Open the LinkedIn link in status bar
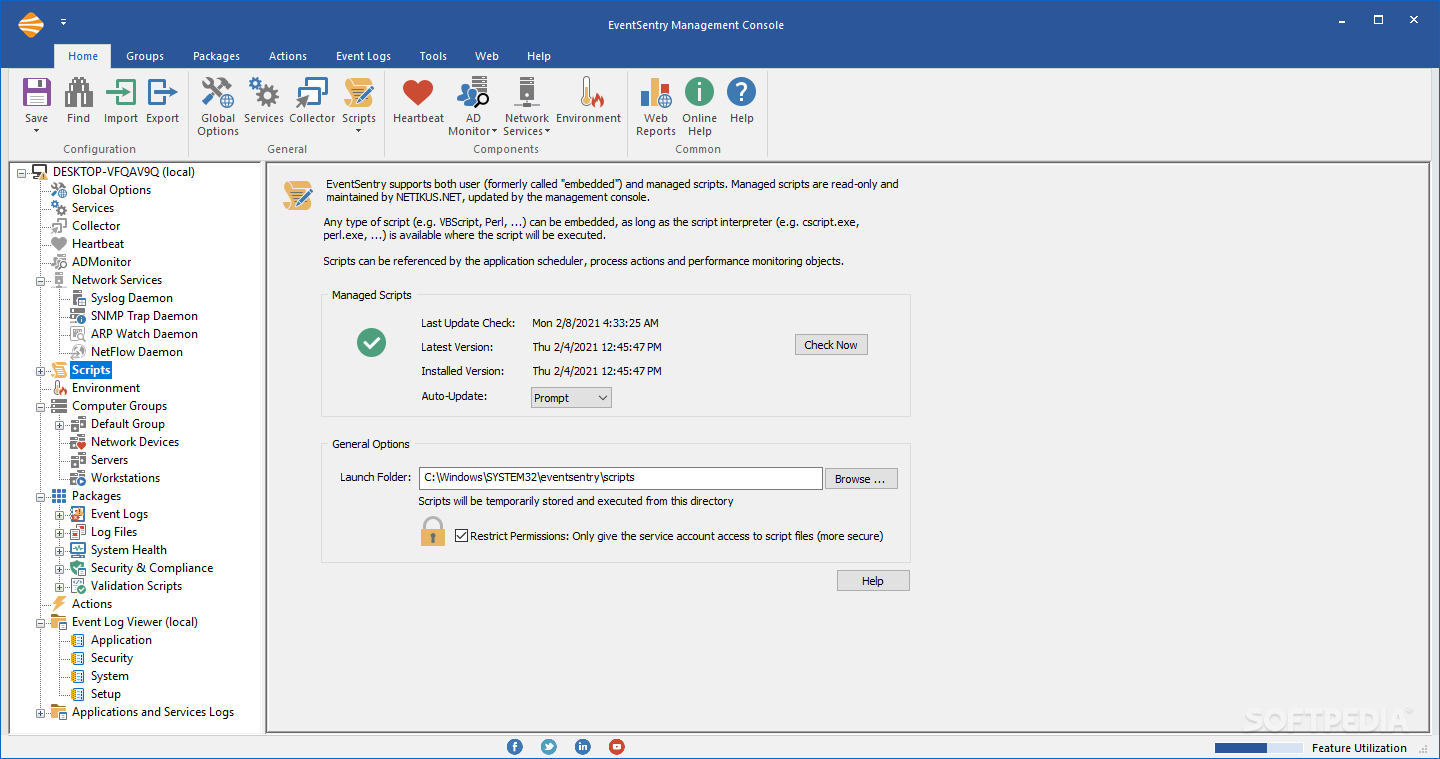1440x759 pixels. [x=583, y=746]
